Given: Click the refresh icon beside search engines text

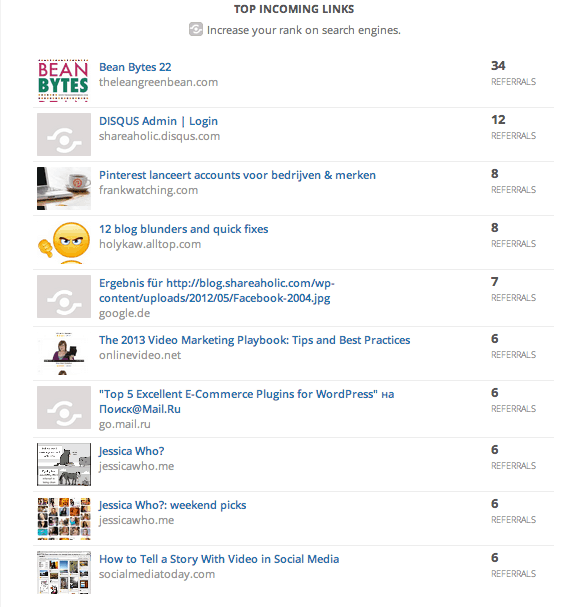Looking at the screenshot, I should 196,29.
